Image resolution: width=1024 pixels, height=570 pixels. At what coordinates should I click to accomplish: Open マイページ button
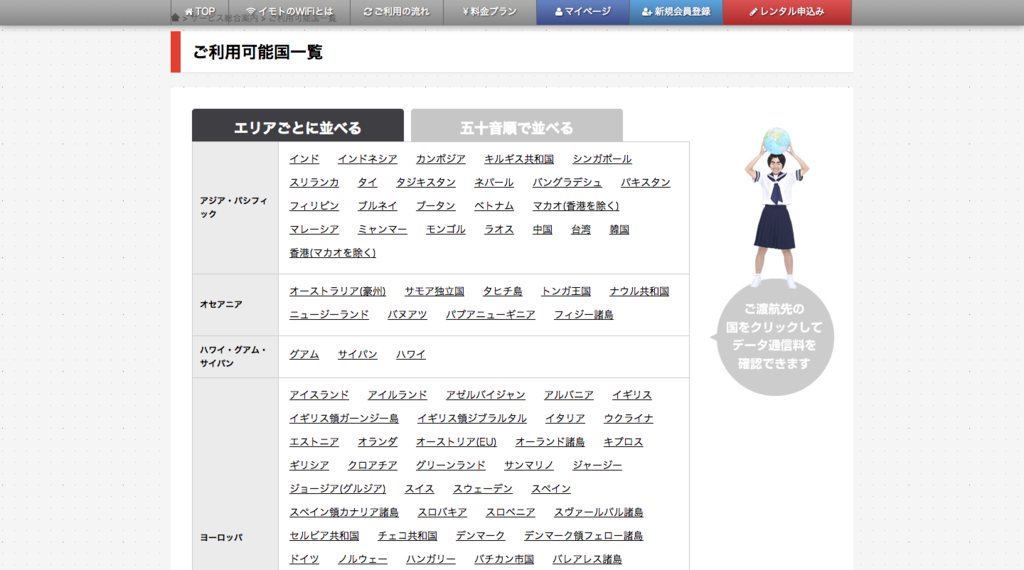click(583, 12)
